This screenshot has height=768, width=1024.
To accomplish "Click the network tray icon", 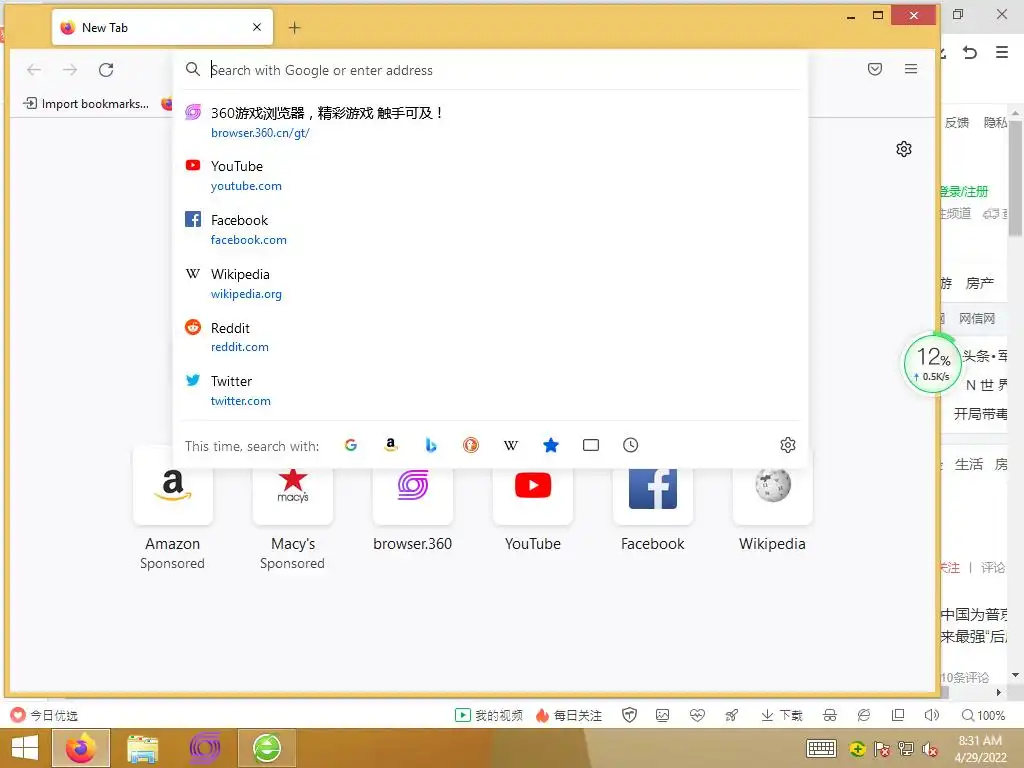I will coord(906,748).
